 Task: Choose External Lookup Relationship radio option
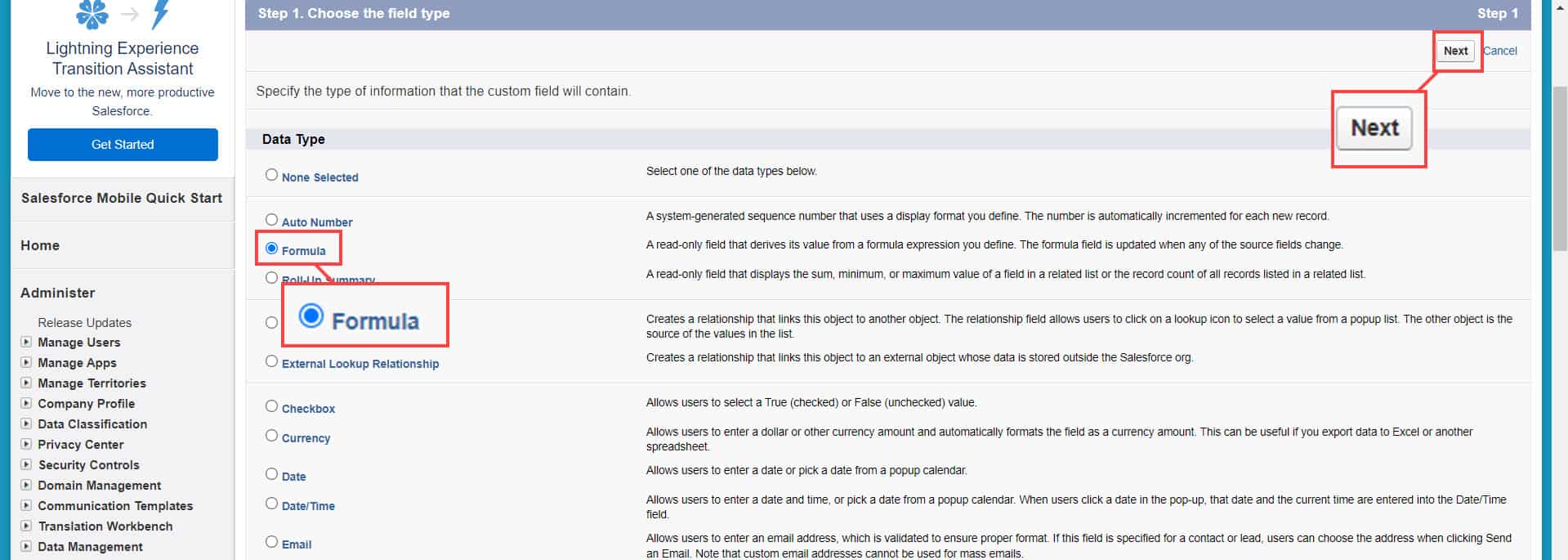[271, 361]
